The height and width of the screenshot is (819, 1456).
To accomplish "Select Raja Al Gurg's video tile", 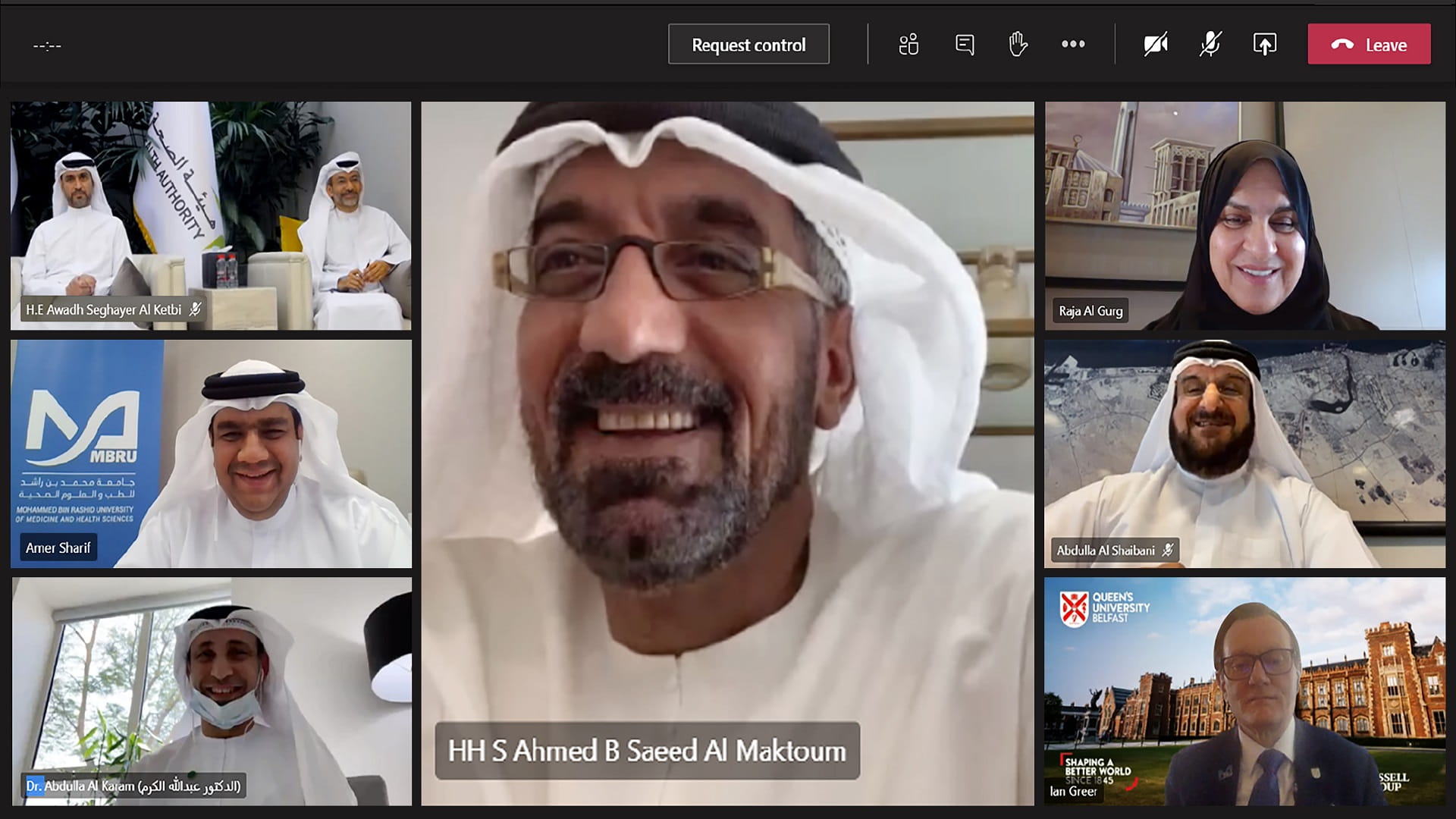I will point(1244,216).
